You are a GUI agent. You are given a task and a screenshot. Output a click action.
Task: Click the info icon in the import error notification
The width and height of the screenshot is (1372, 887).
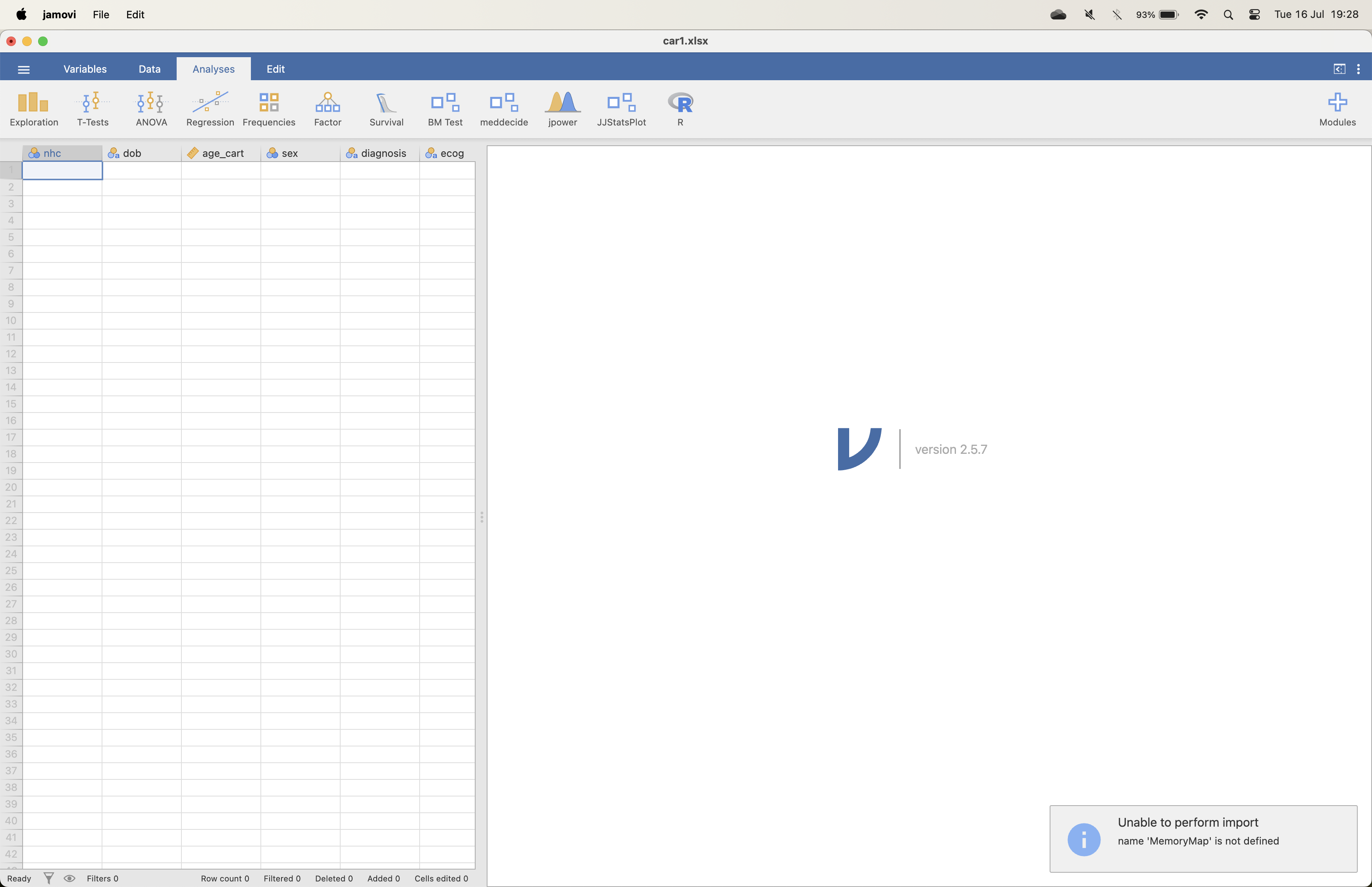pyautogui.click(x=1083, y=839)
